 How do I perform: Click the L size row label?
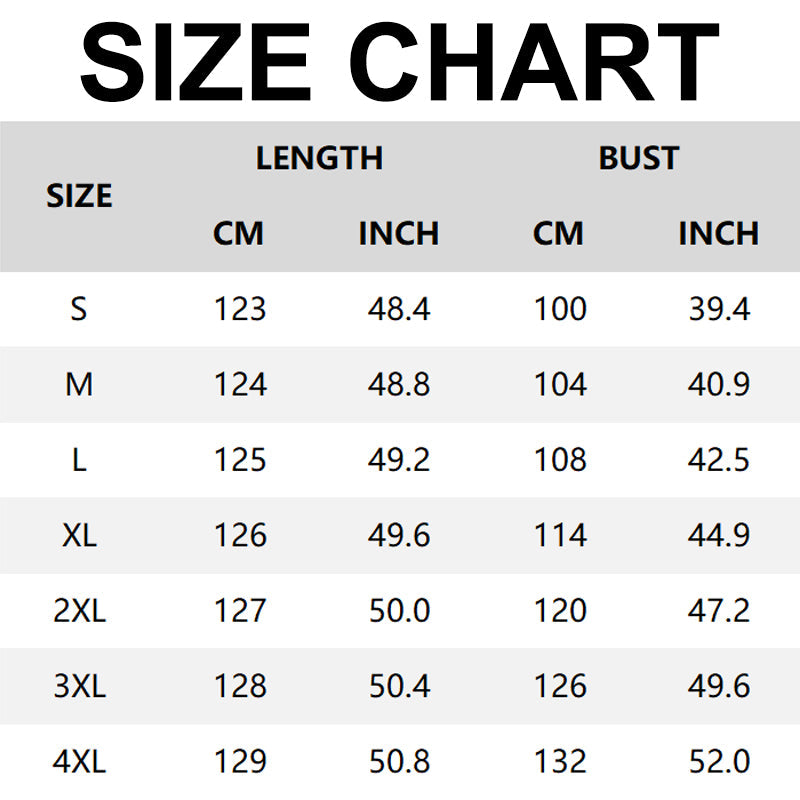pos(79,460)
